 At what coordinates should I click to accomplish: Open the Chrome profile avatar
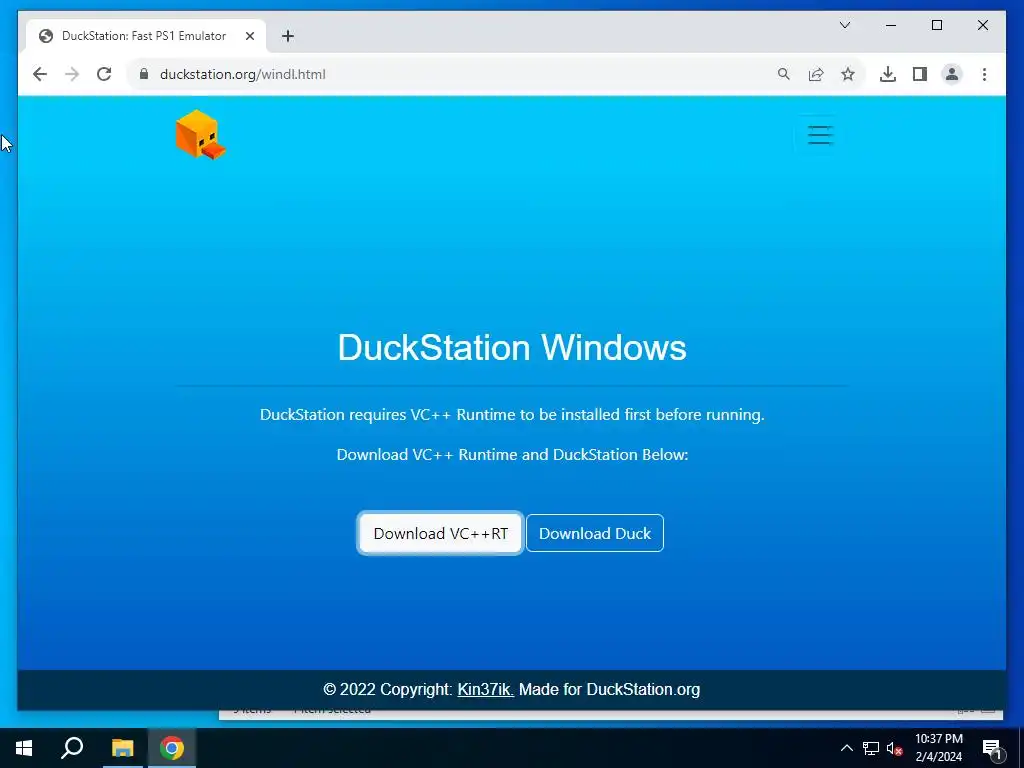coord(952,74)
